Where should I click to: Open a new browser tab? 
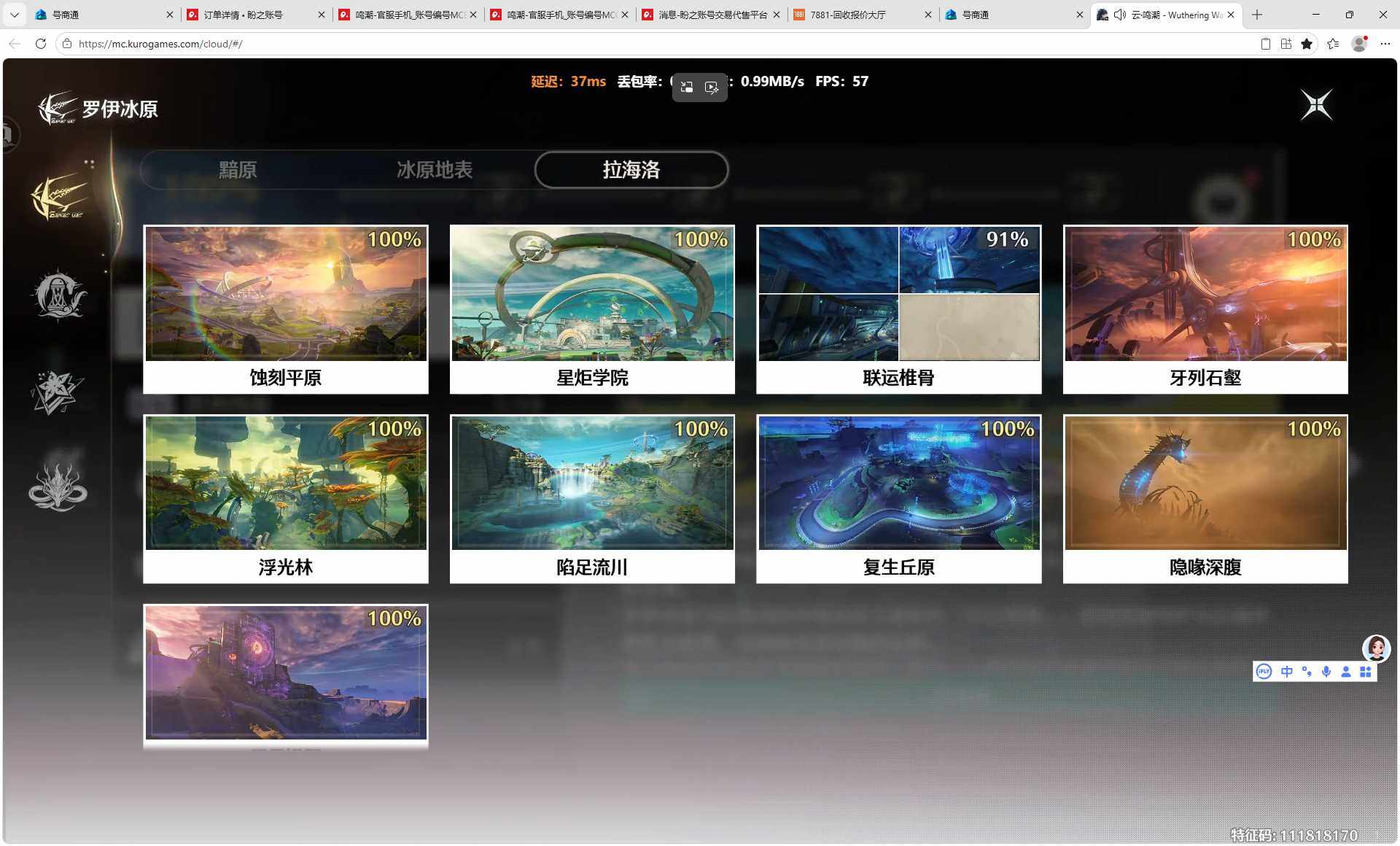tap(1257, 15)
